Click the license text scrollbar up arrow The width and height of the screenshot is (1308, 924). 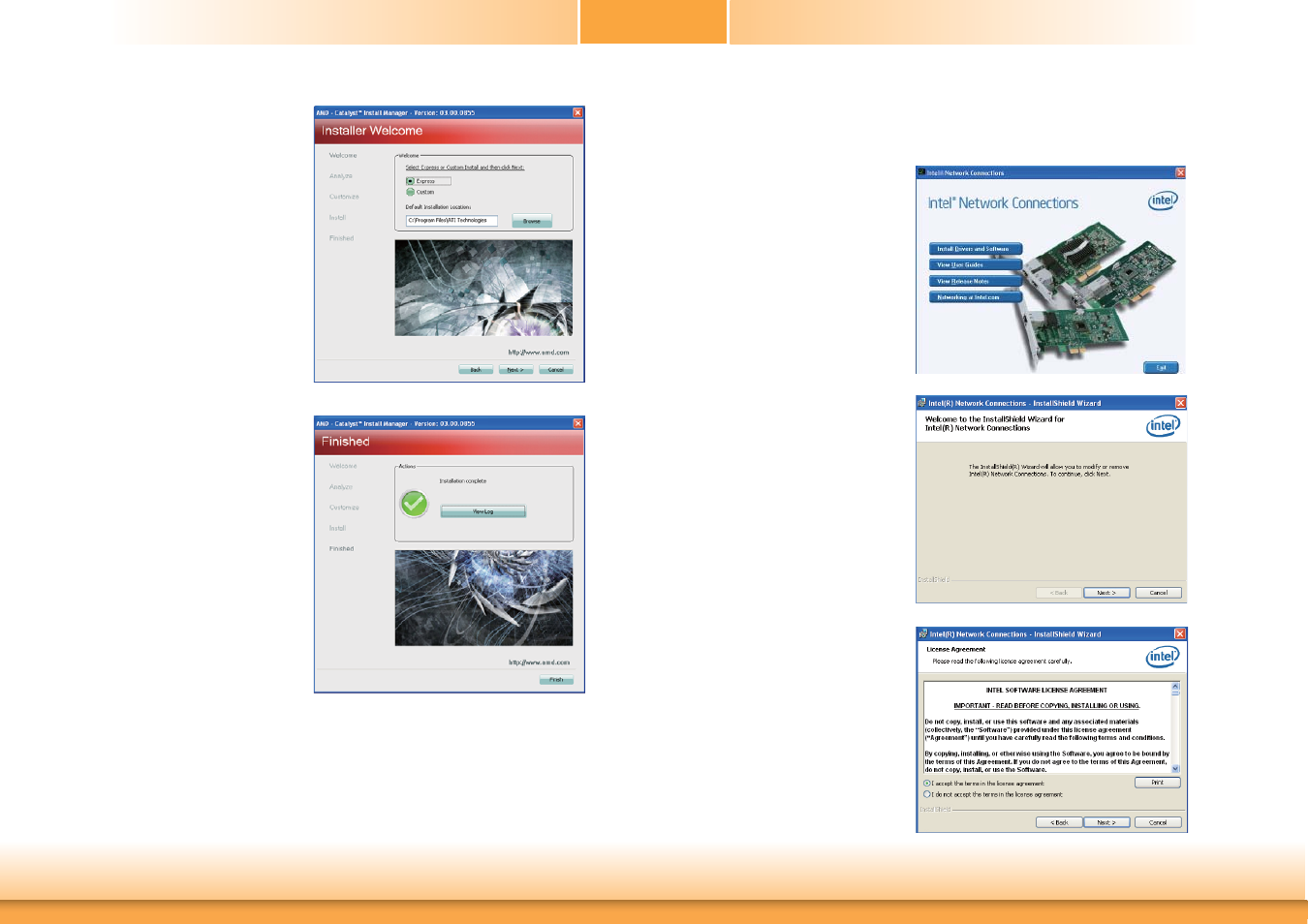click(1175, 686)
